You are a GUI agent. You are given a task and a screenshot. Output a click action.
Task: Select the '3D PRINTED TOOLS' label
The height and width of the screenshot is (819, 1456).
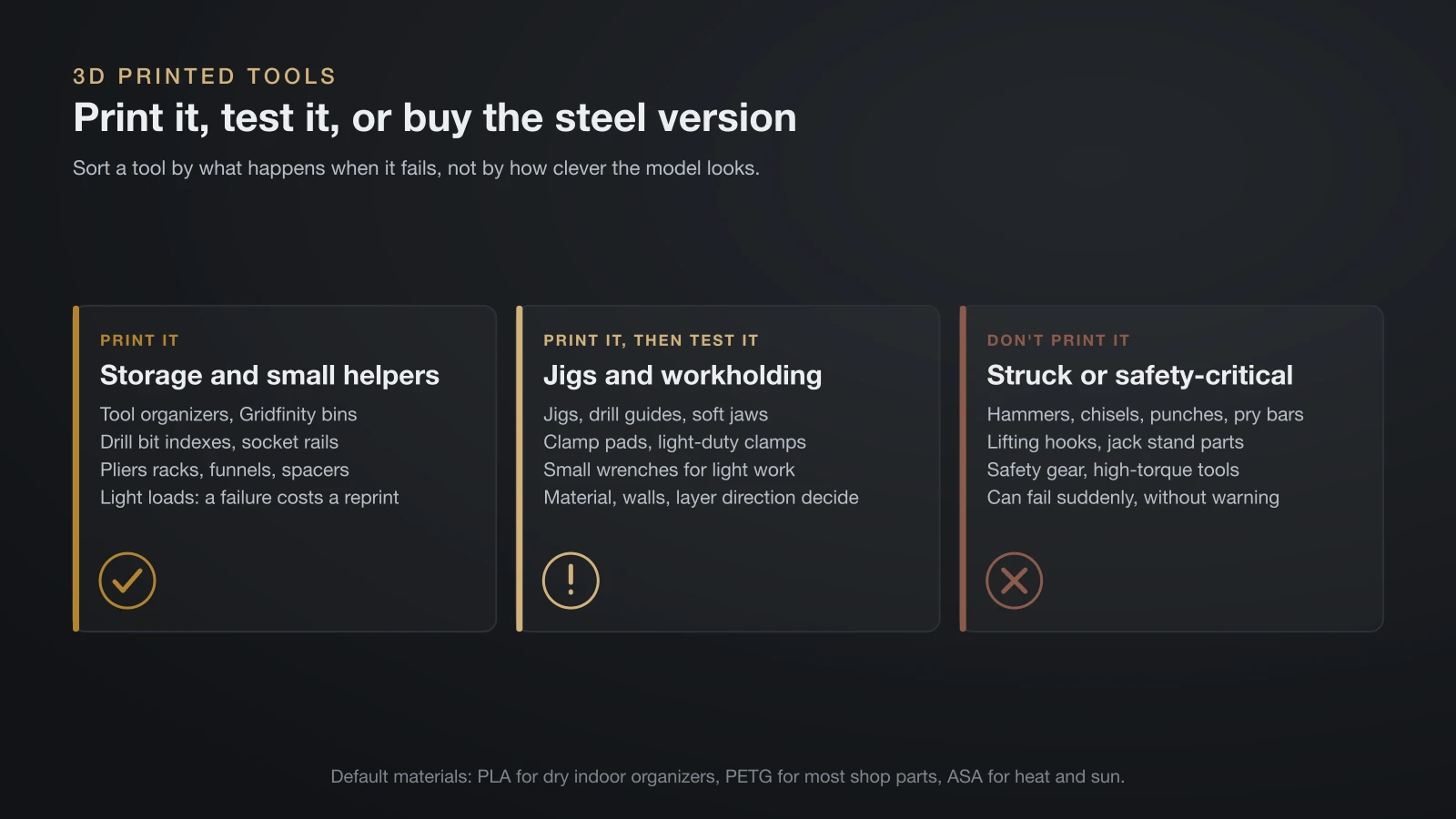[205, 76]
